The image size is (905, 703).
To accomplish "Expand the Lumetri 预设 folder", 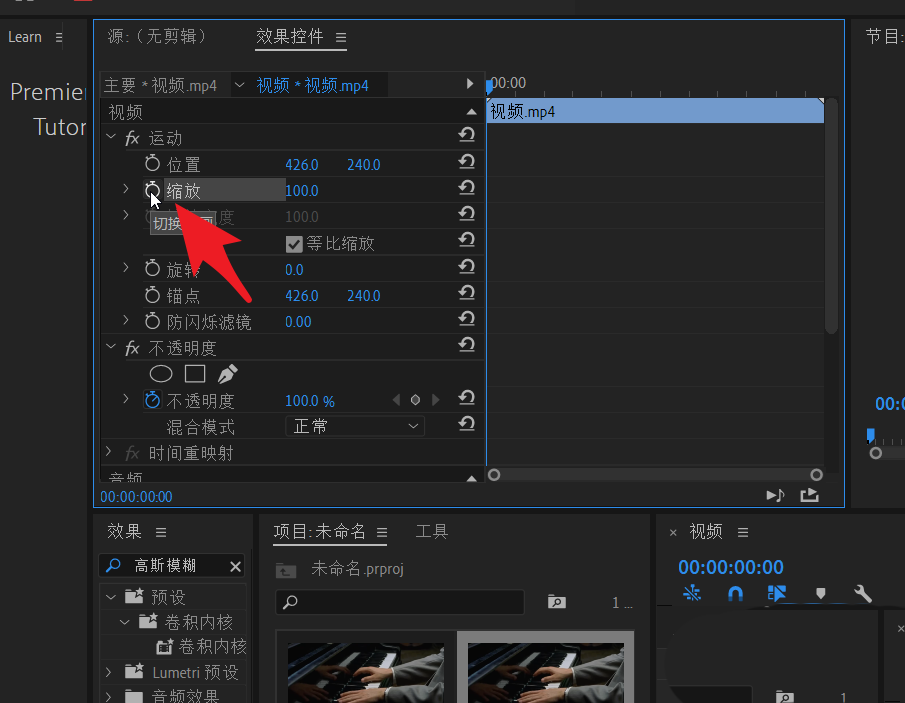I will coord(109,672).
